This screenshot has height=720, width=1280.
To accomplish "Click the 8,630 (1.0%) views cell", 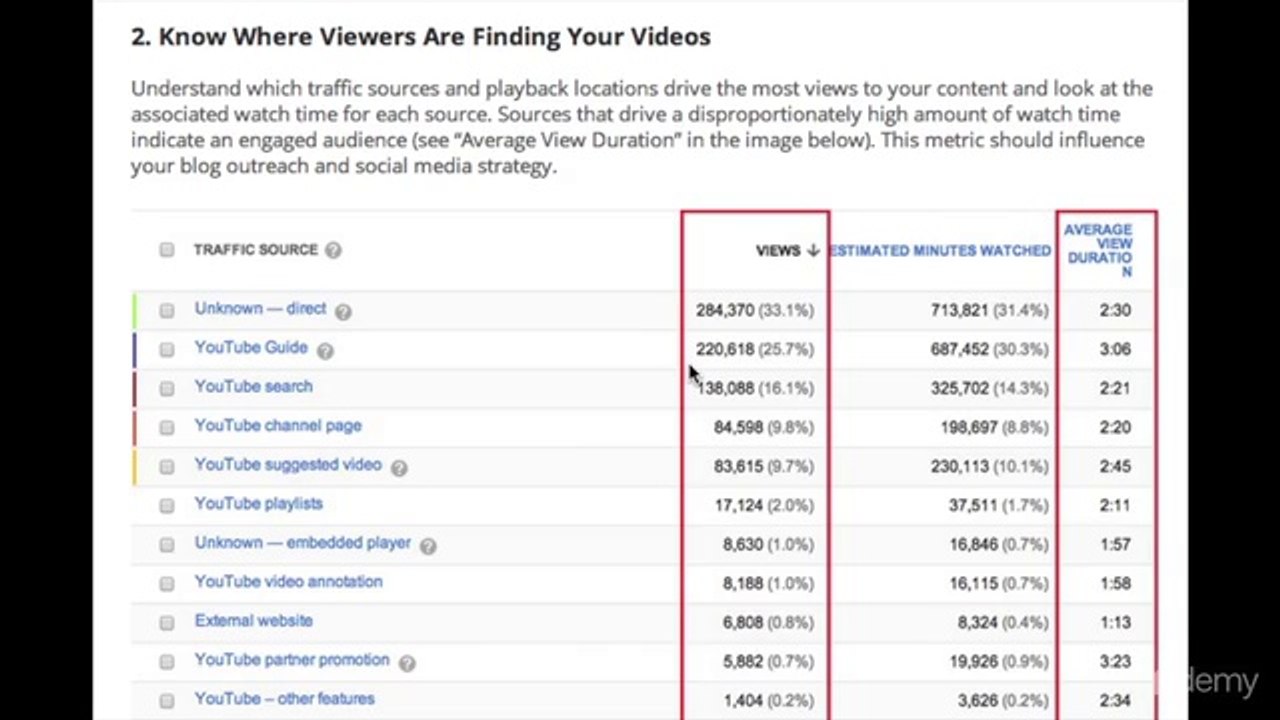I will tap(768, 544).
